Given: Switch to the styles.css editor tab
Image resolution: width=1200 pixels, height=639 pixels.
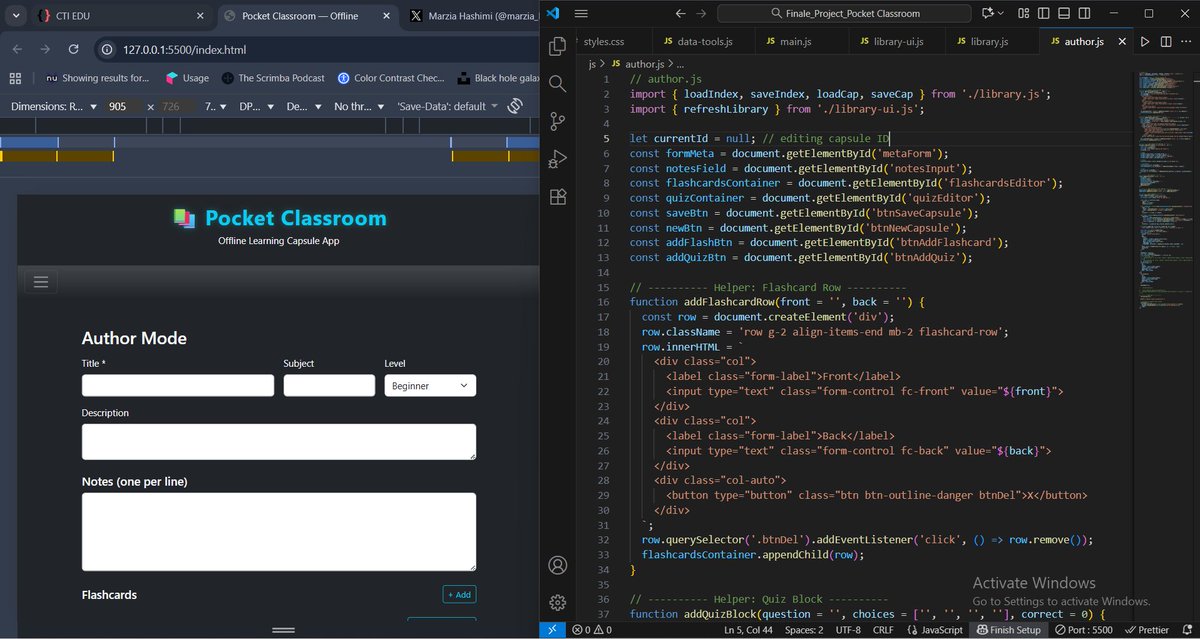Looking at the screenshot, I should [603, 41].
